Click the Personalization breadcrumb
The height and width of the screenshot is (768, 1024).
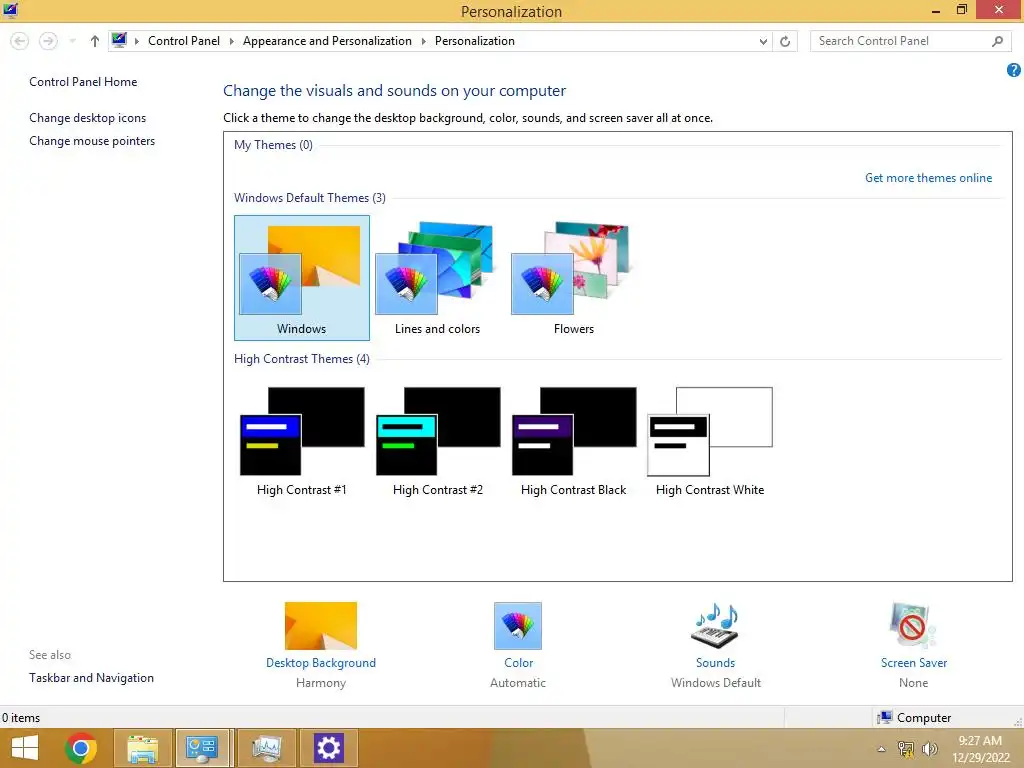[x=475, y=40]
